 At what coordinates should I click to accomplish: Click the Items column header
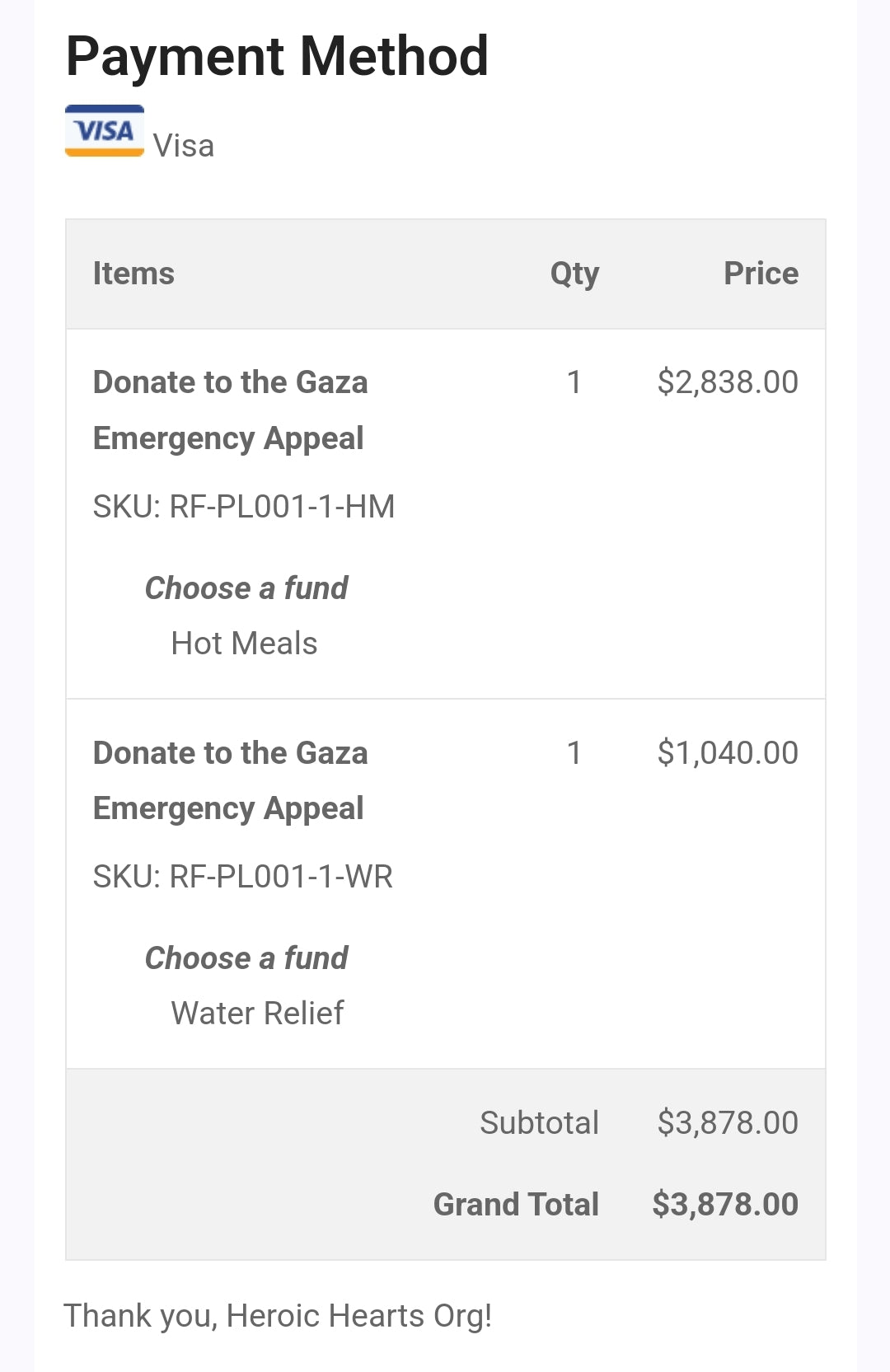click(x=133, y=274)
